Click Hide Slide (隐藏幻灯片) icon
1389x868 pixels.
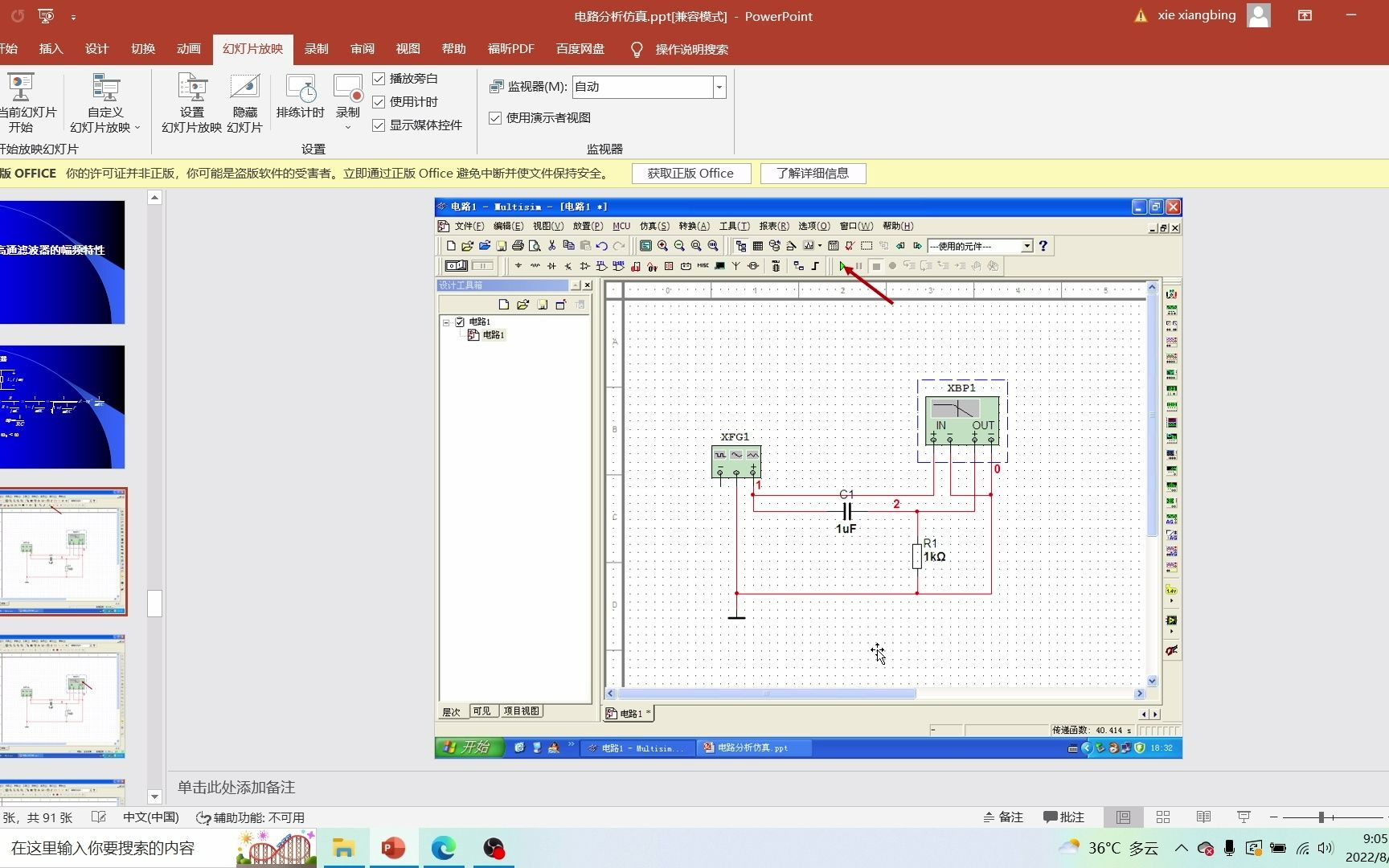pos(244,103)
